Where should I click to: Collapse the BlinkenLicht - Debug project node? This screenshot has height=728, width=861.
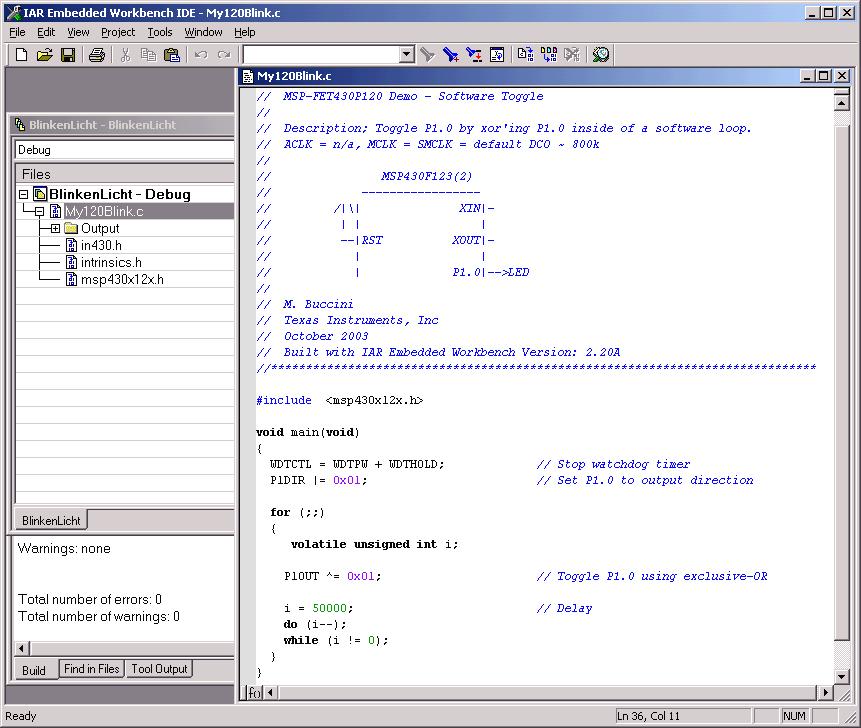tap(23, 194)
